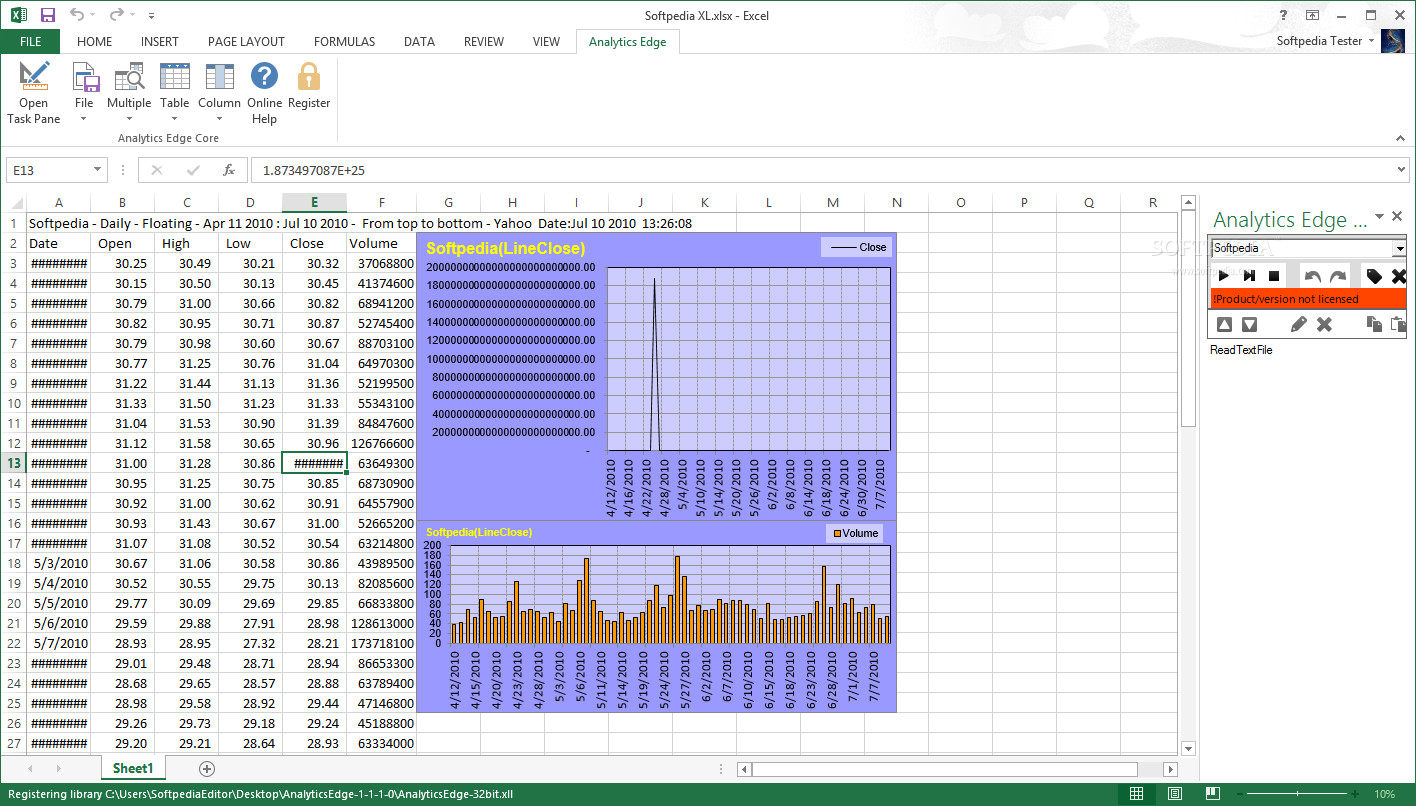This screenshot has width=1416, height=806.
Task: Switch to the PAGE LAYOUT tab
Action: 246,42
